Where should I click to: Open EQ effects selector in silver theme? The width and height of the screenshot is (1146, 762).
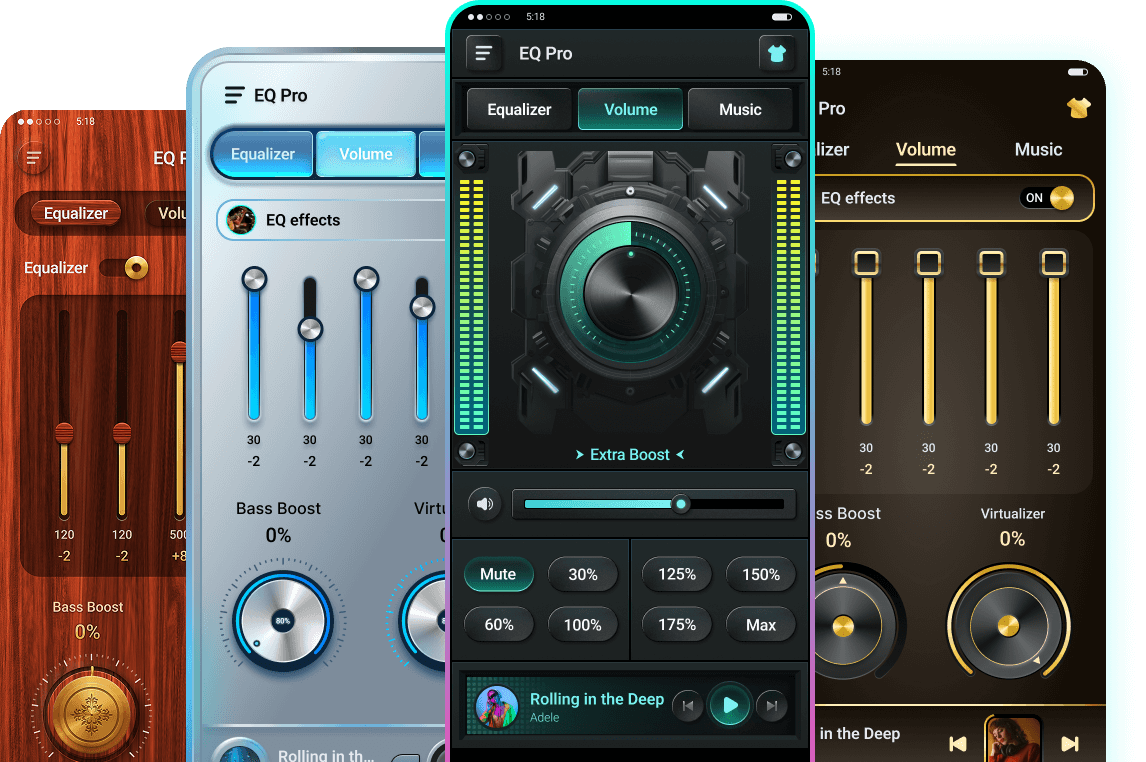330,220
